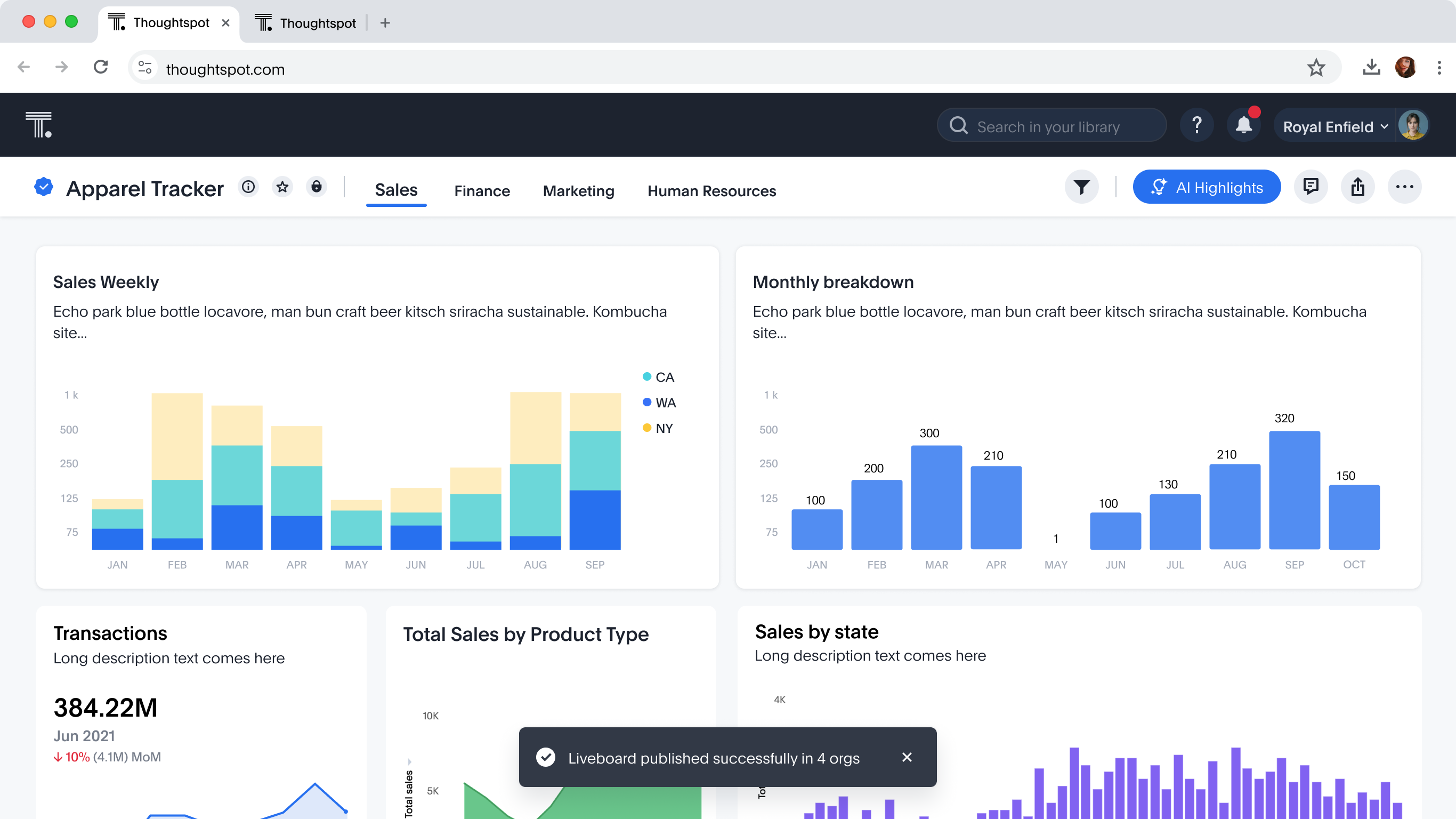This screenshot has width=1456, height=819.
Task: Switch to the Finance tab
Action: coord(482,192)
